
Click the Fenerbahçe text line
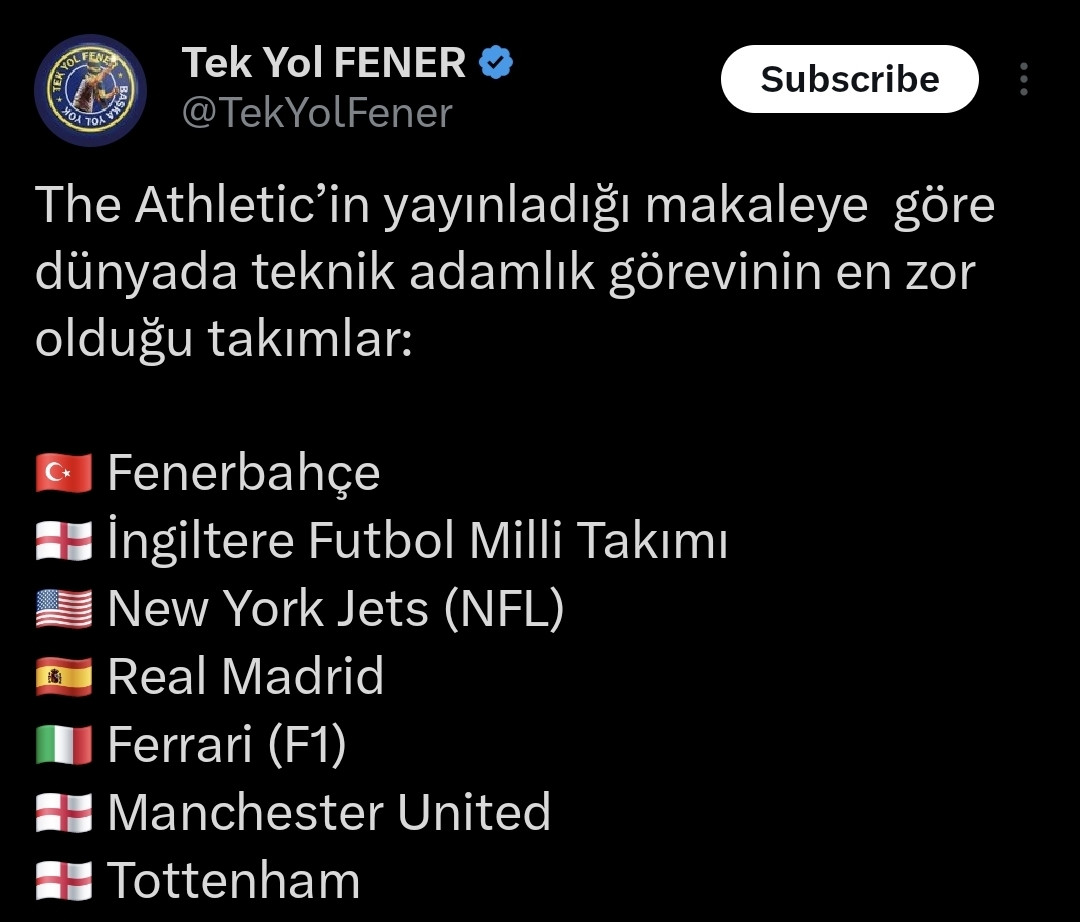click(x=244, y=473)
